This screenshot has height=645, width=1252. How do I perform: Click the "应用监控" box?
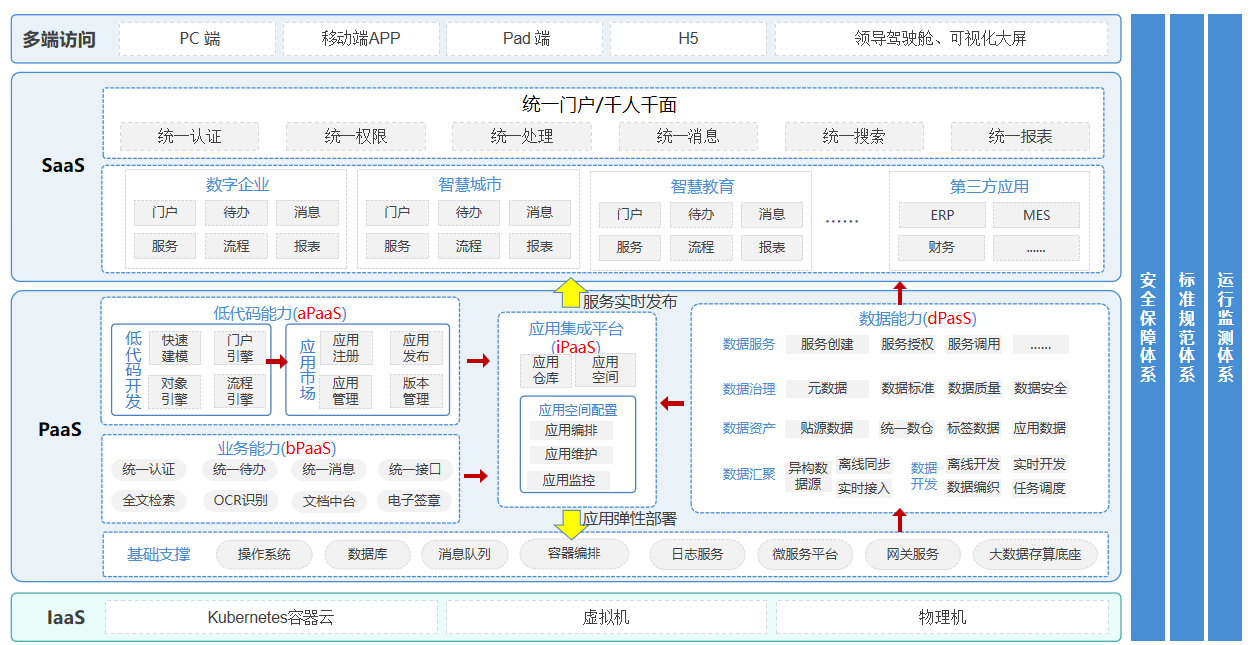pyautogui.click(x=571, y=480)
